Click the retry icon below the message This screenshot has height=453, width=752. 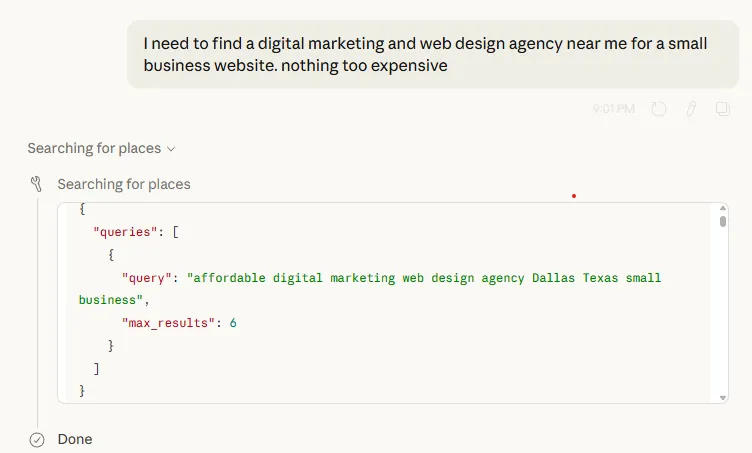[659, 109]
